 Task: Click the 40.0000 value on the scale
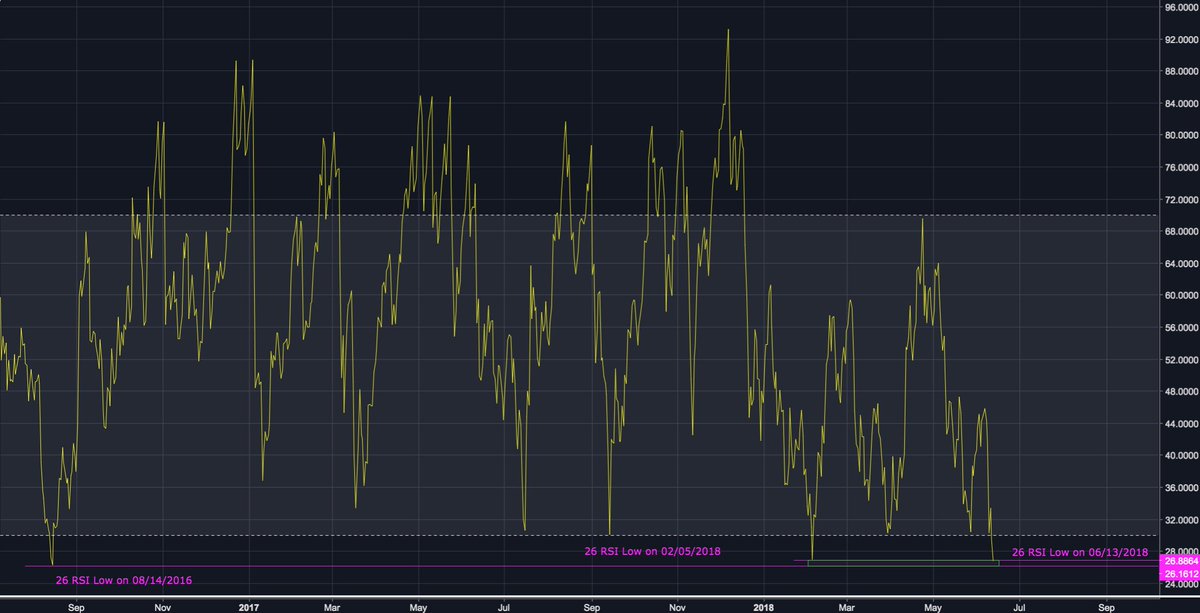tap(1182, 456)
